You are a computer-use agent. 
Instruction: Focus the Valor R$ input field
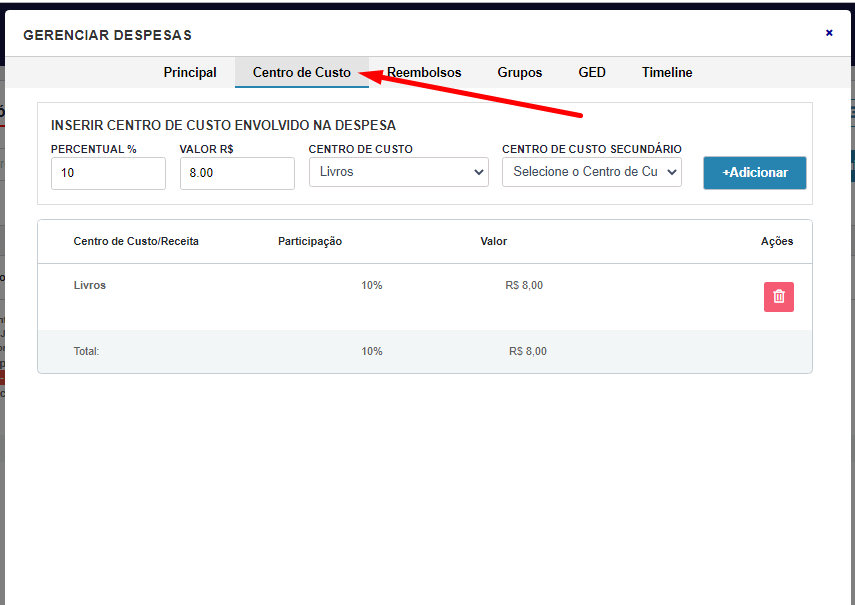[237, 173]
